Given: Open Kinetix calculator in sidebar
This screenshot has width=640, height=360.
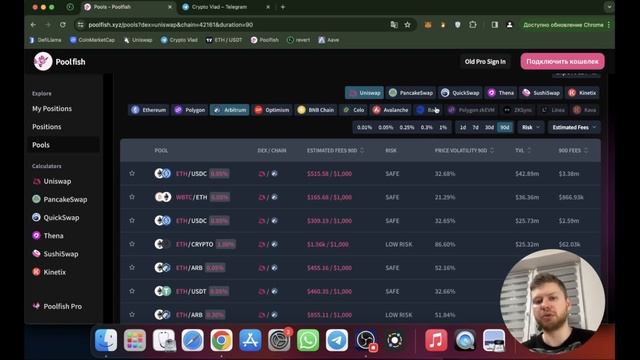Looking at the screenshot, I should pyautogui.click(x=49, y=272).
